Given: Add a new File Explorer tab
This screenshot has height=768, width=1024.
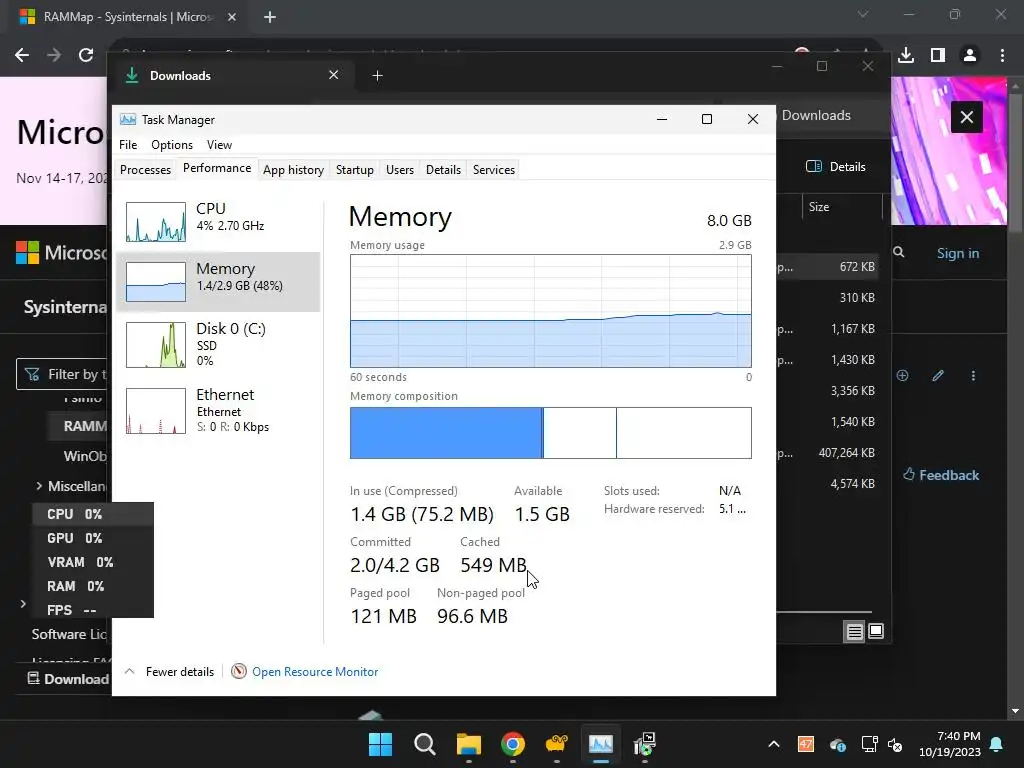Looking at the screenshot, I should tap(377, 76).
